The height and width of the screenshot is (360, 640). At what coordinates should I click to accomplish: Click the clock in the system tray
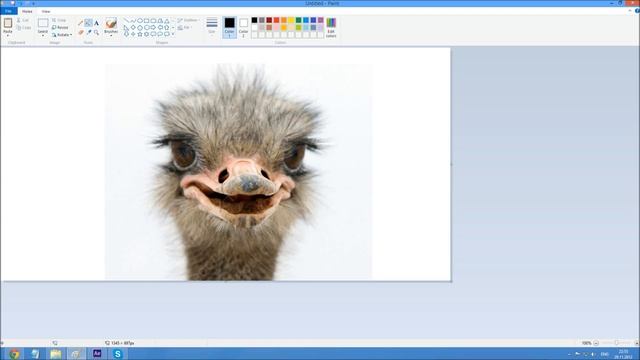tap(623, 354)
